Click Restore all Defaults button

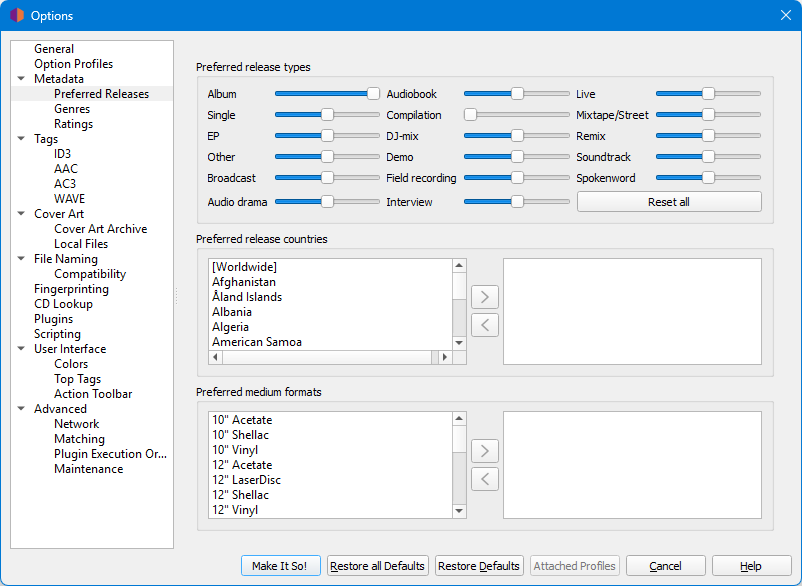(378, 566)
